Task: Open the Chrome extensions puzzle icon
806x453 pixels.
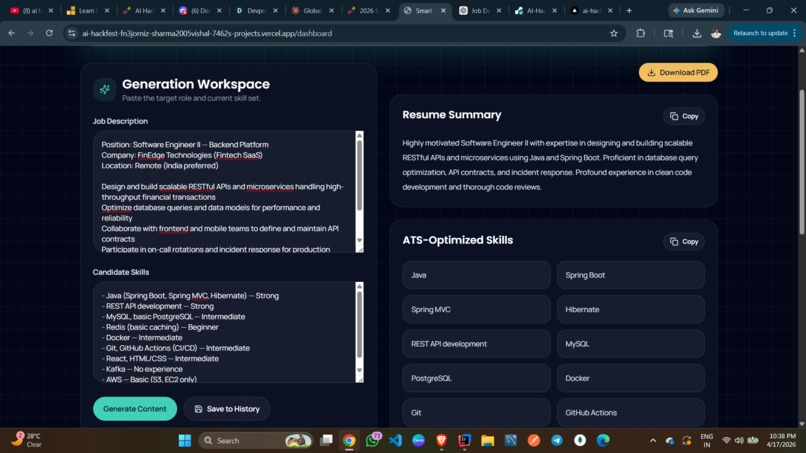Action: tap(640, 33)
